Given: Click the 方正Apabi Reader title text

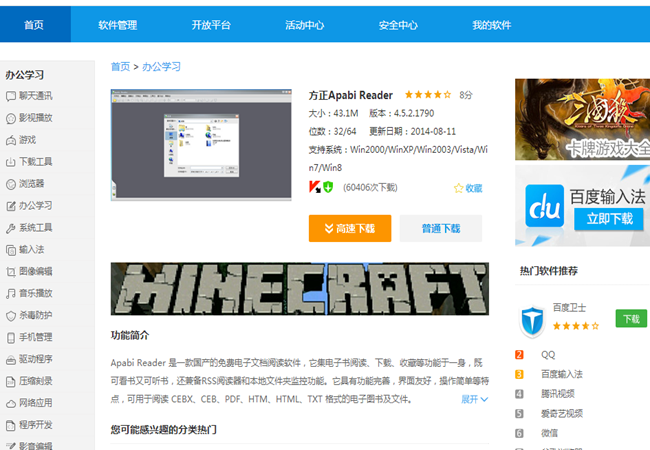Looking at the screenshot, I should tap(350, 95).
